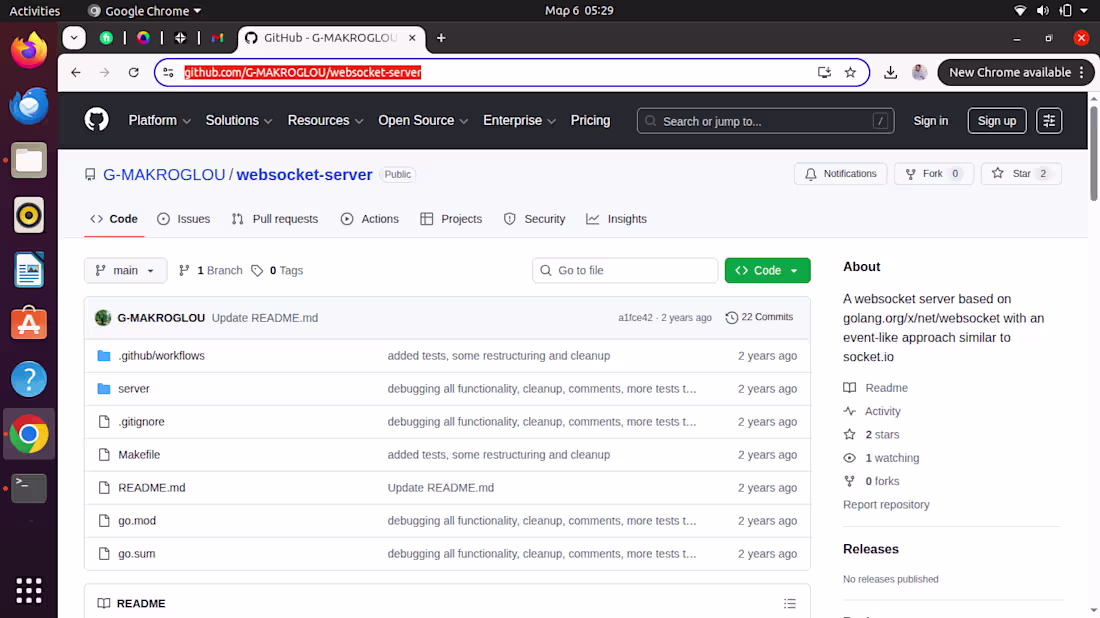Image resolution: width=1100 pixels, height=618 pixels.
Task: Open the G-MAKROGLOU profile link
Action: pyautogui.click(x=163, y=174)
